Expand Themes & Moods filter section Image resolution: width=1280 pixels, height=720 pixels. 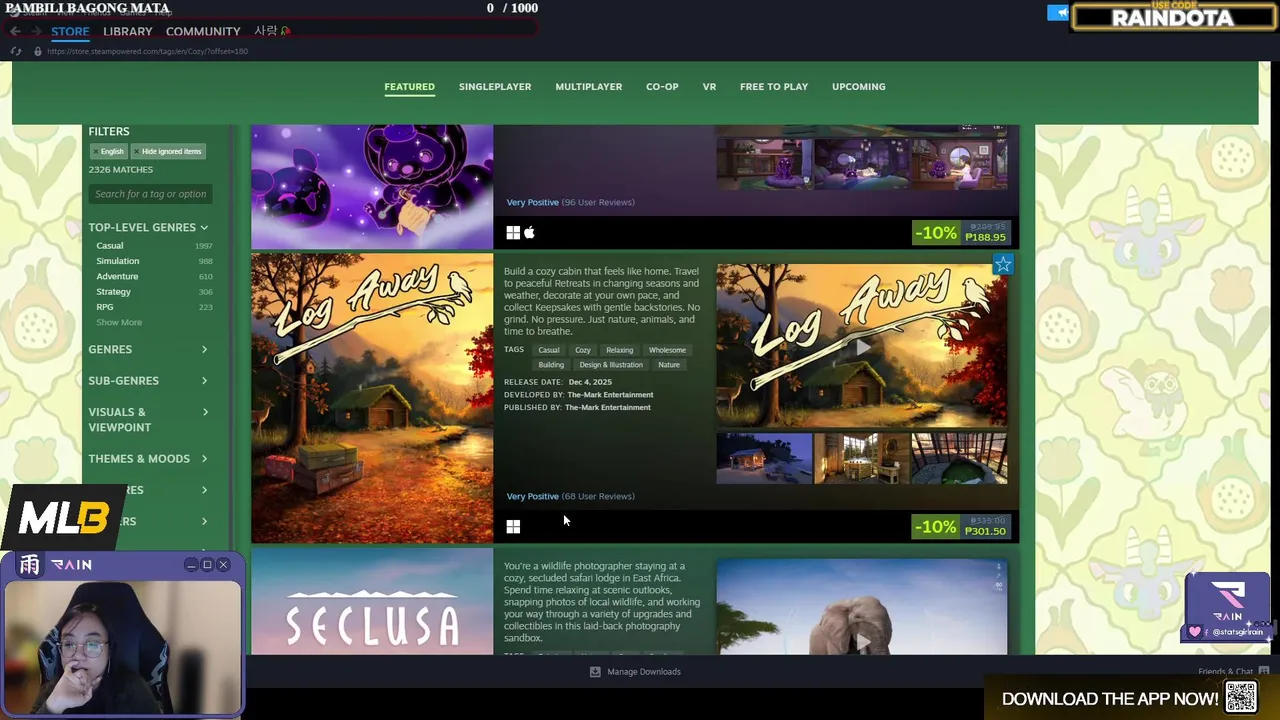(x=148, y=459)
